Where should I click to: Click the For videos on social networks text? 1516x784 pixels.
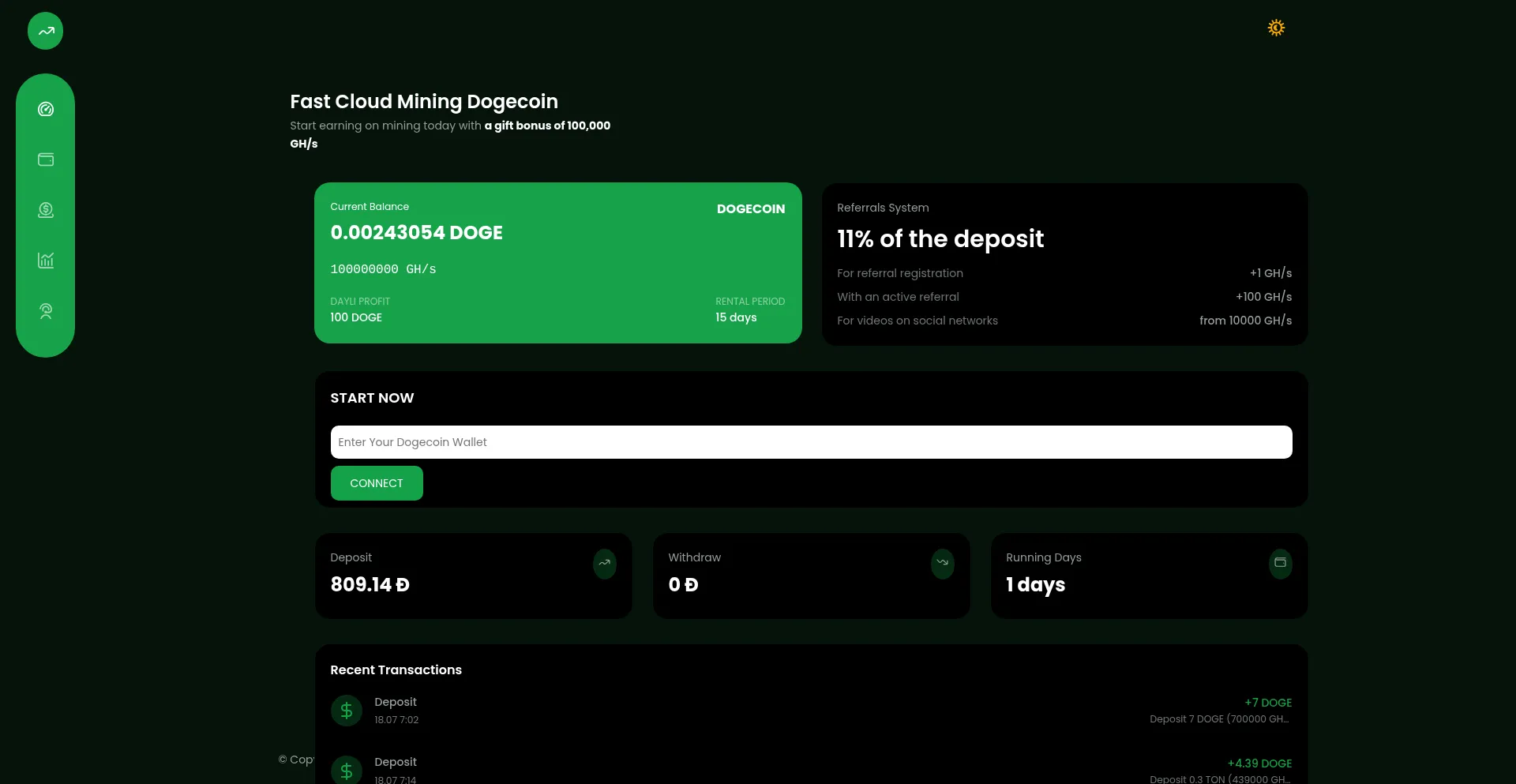[x=917, y=321]
